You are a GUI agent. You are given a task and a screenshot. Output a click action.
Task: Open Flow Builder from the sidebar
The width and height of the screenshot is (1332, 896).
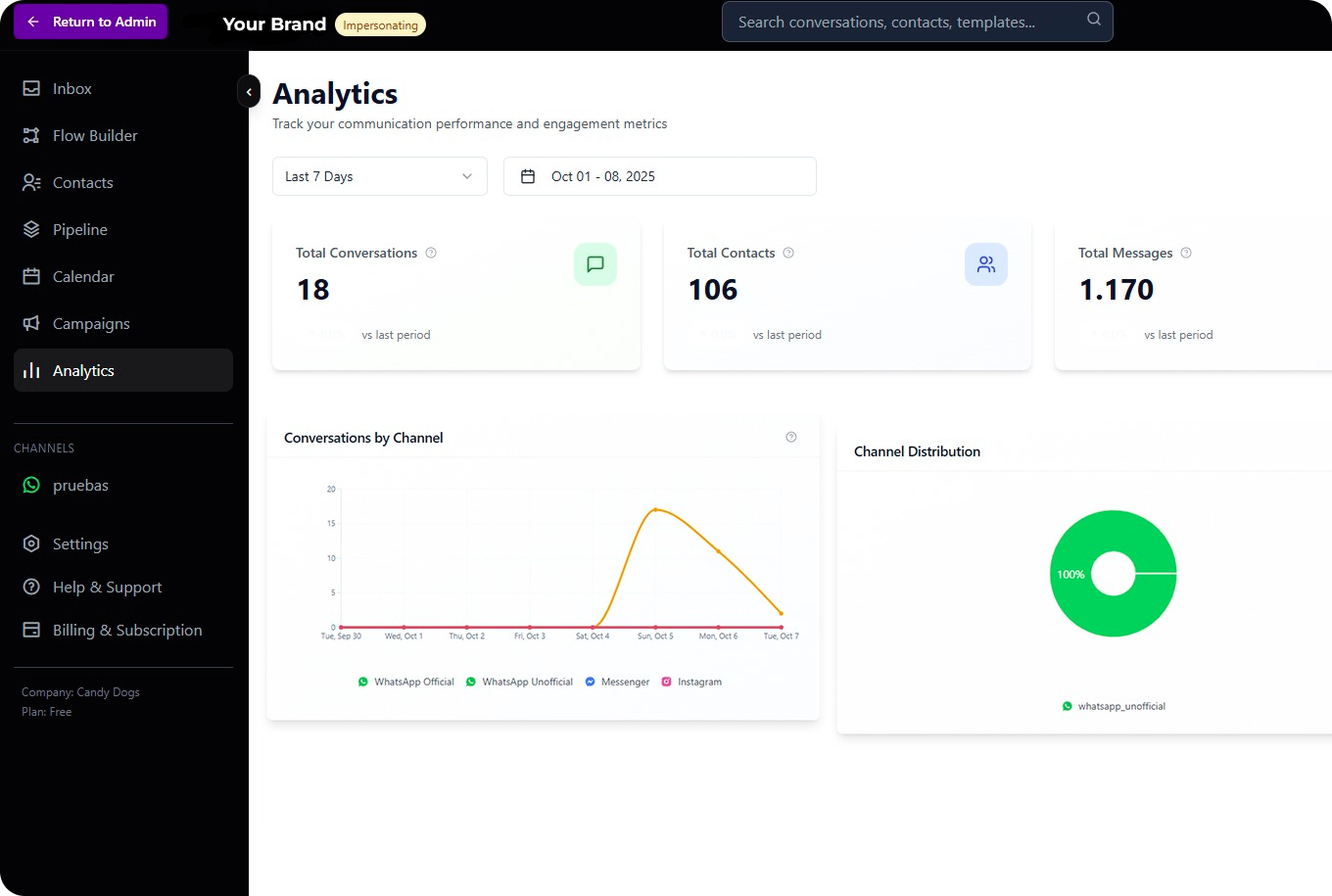click(95, 135)
